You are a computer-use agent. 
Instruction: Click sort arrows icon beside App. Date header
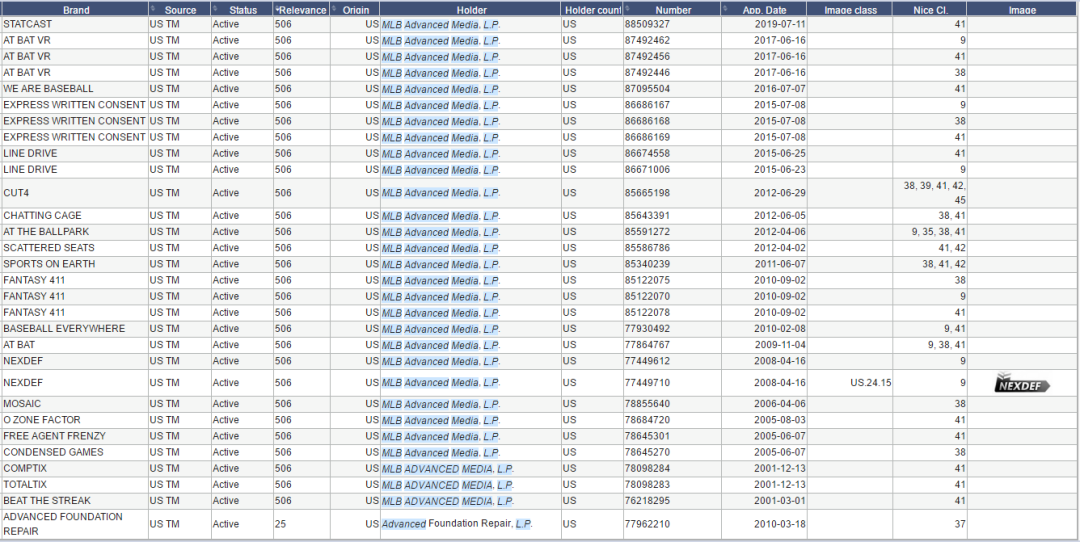[x=725, y=8]
